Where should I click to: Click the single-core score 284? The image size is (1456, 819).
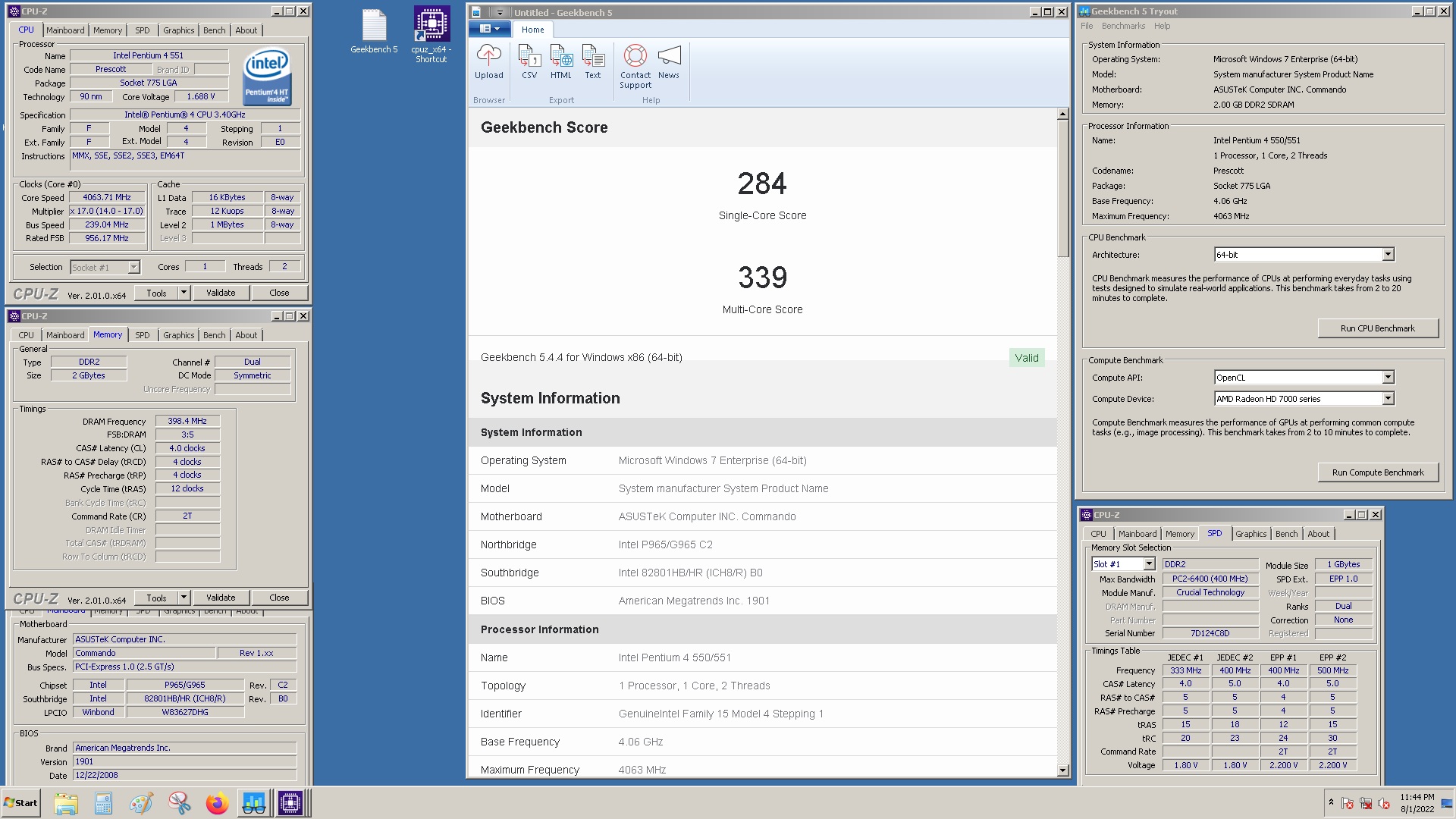tap(762, 184)
